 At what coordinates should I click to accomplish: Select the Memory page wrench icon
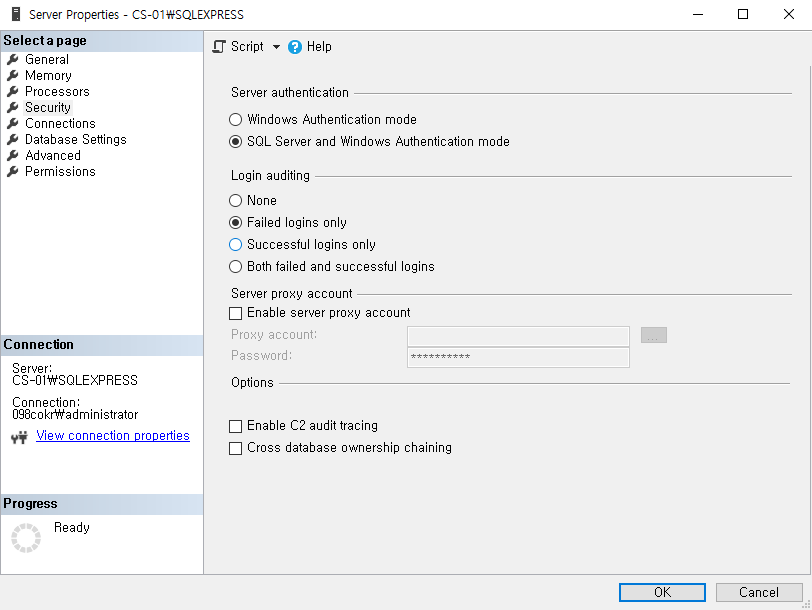pos(13,76)
